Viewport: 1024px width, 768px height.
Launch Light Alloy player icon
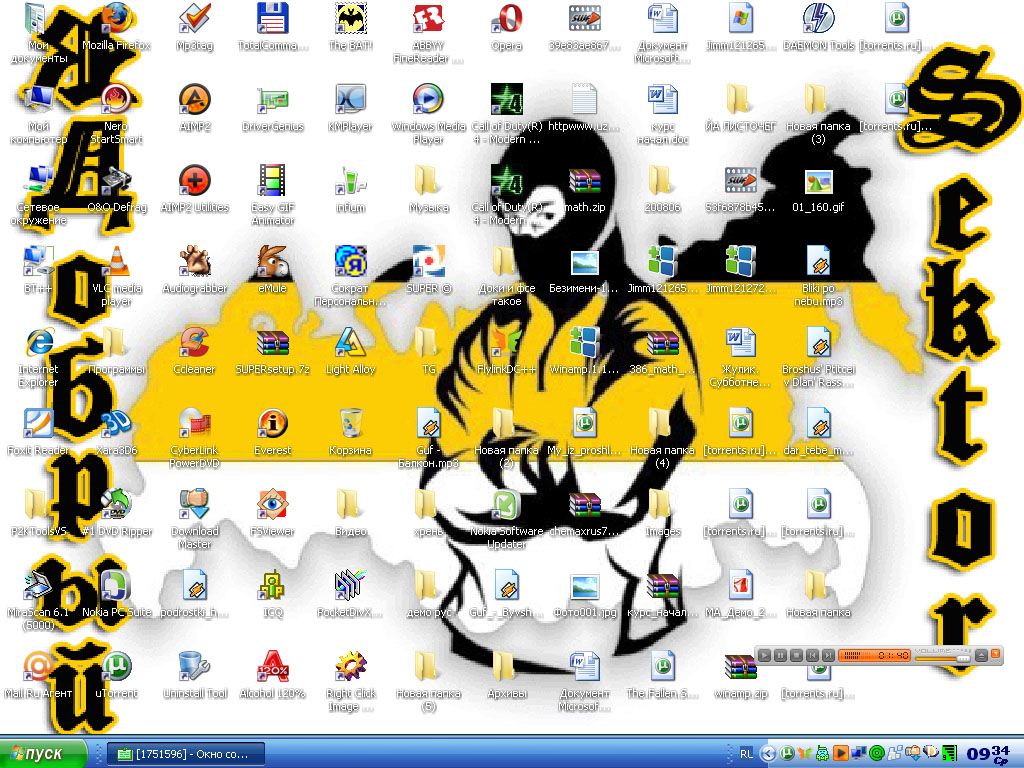tap(351, 351)
